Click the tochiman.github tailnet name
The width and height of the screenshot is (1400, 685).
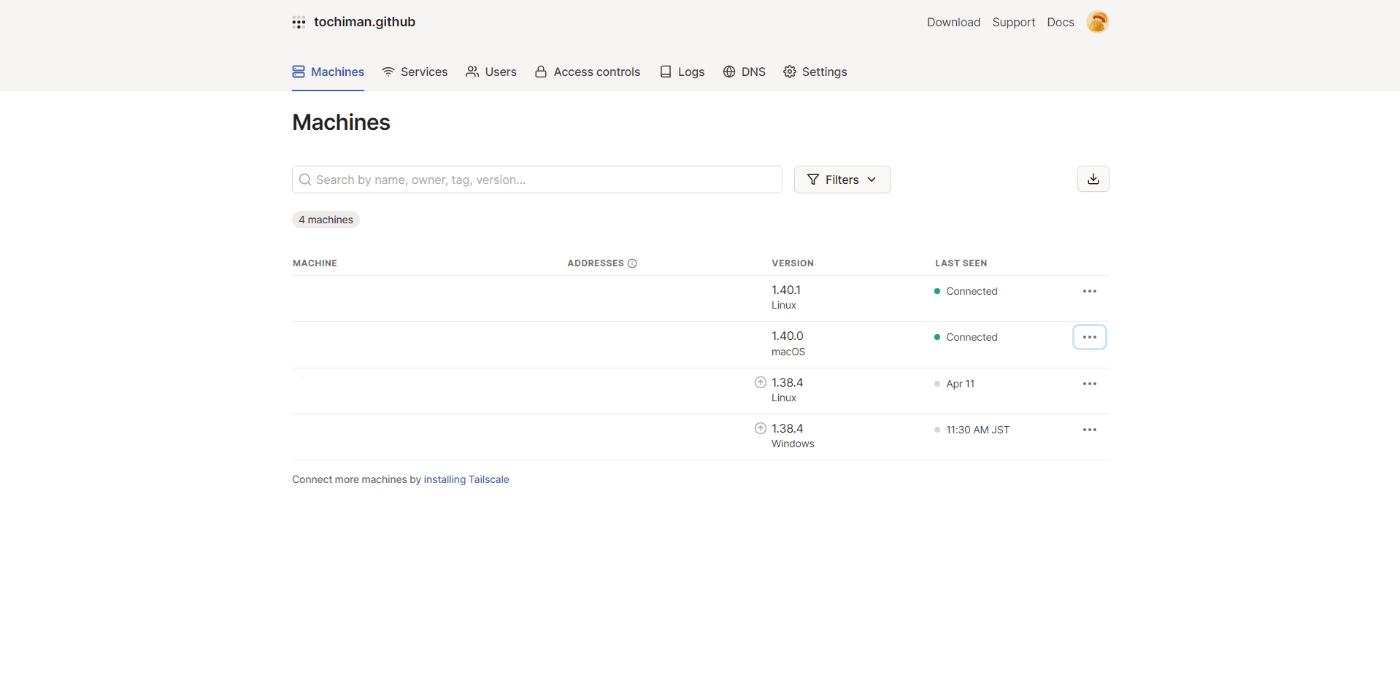(364, 22)
